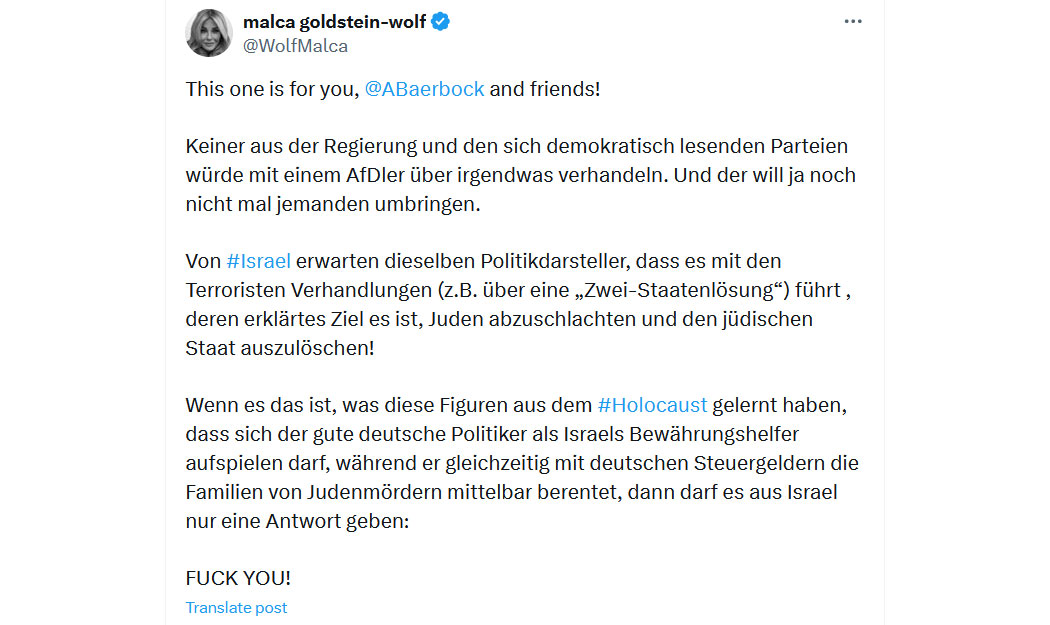Click the line 'Familien von Judenmördern mittelbar berentet'
1050x625 pixels.
[x=512, y=492]
